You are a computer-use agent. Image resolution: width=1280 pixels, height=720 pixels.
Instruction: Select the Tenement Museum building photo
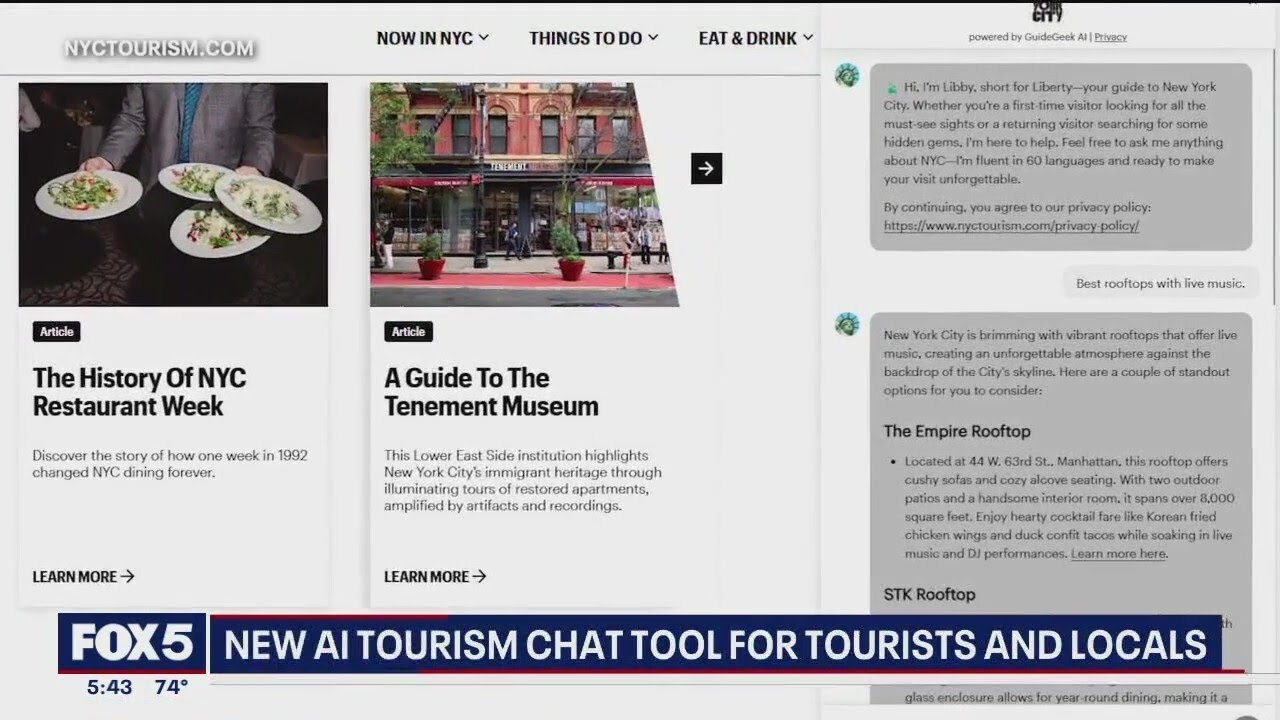524,194
